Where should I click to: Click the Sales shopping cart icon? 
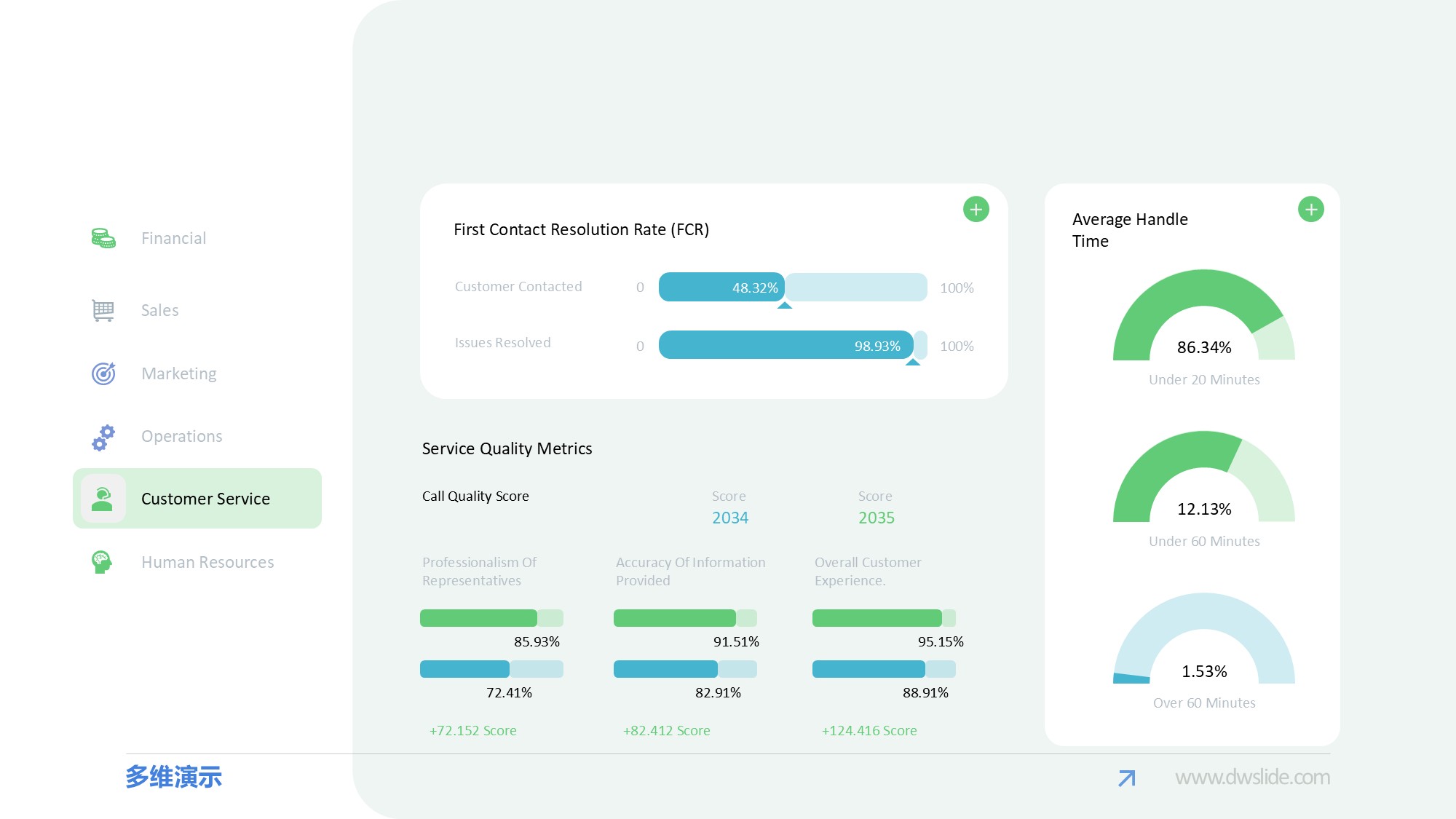click(103, 310)
